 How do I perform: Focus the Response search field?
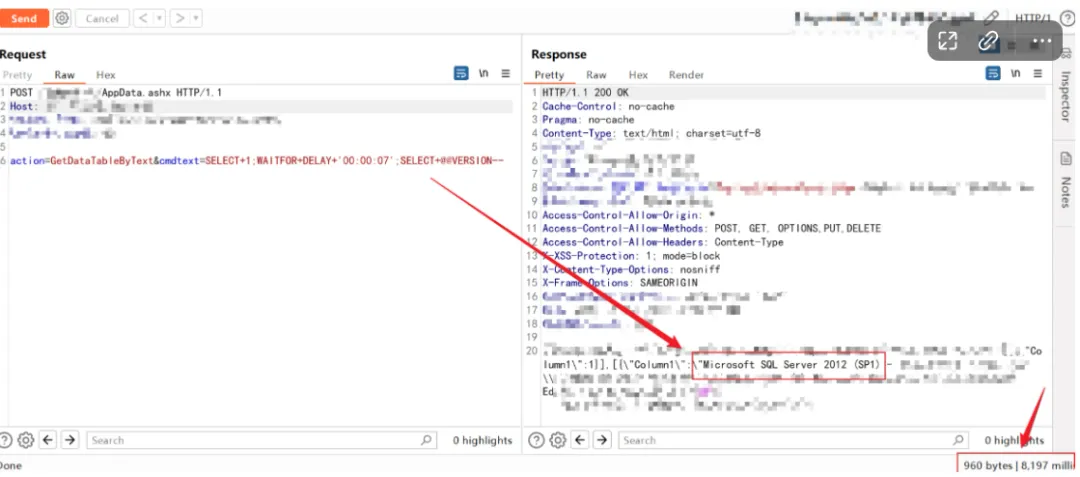(793, 440)
